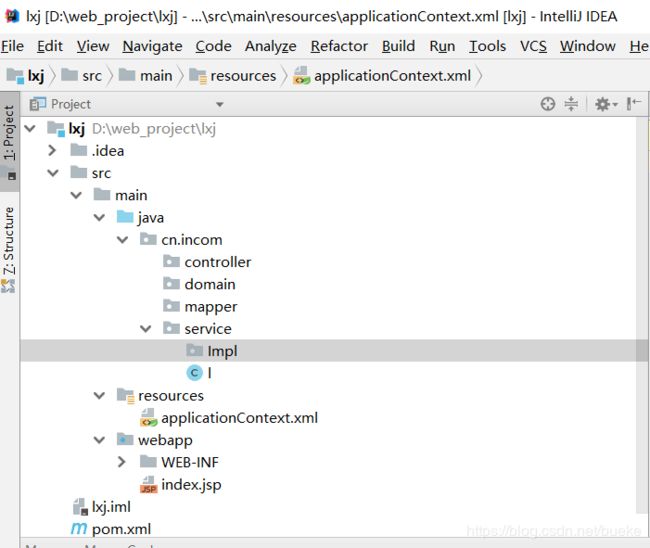Open the File menu

click(12, 46)
